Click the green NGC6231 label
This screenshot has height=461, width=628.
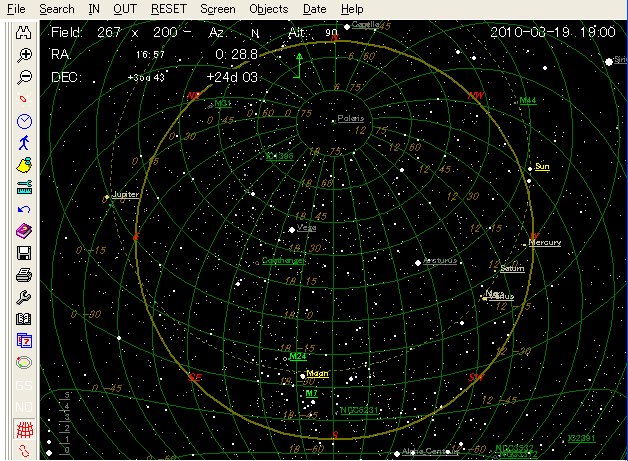359,410
